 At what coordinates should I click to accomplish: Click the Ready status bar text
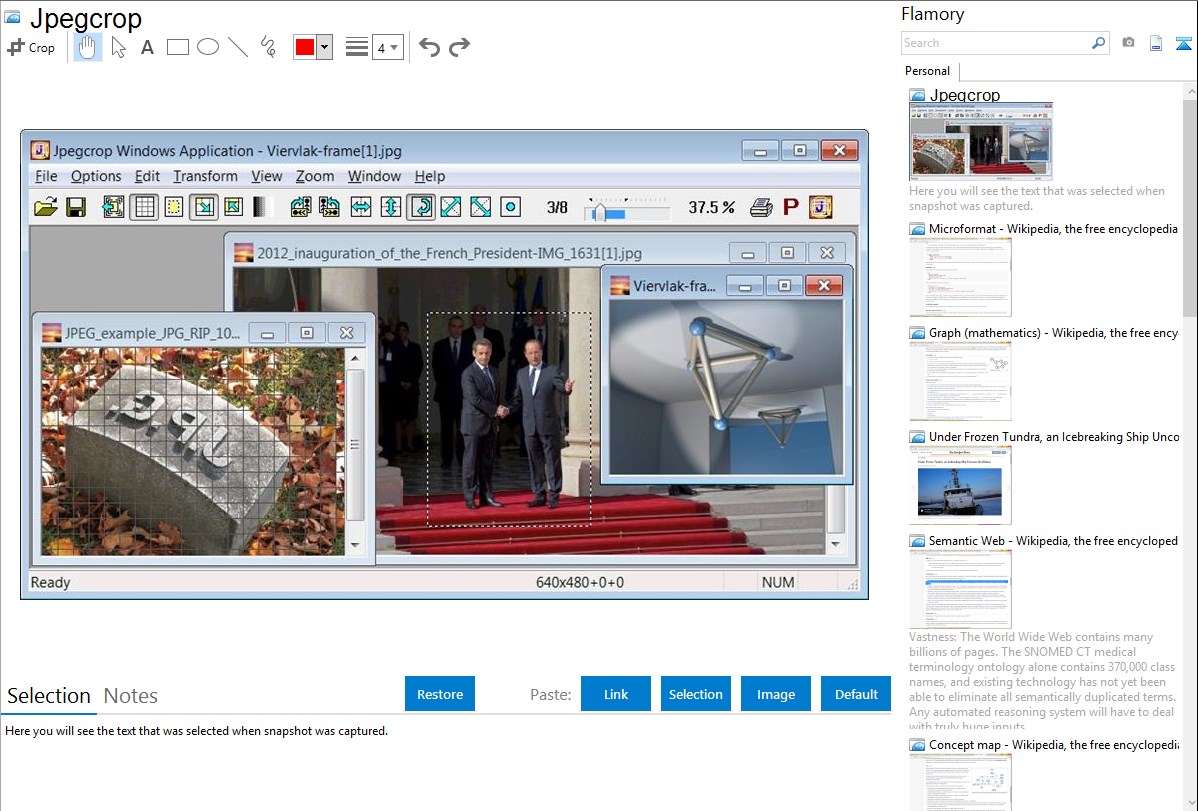(50, 582)
